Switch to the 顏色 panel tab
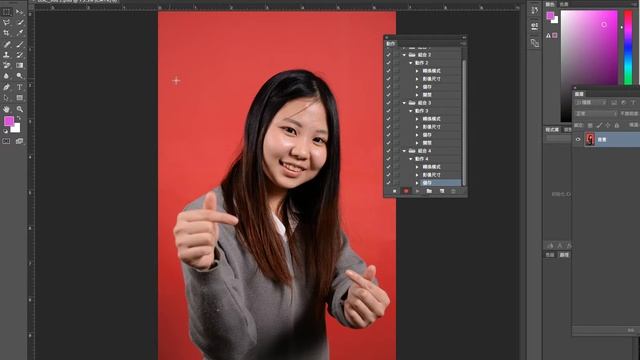 click(x=551, y=4)
